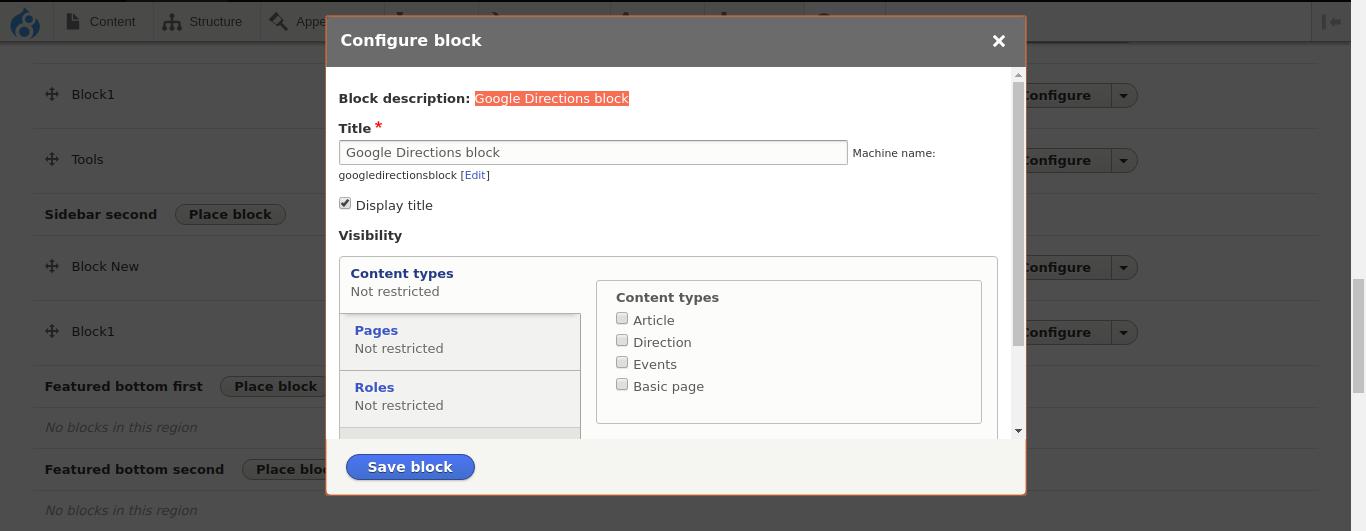Expand Configure dropdown for first Block1 row
The height and width of the screenshot is (531, 1366).
1123,95
